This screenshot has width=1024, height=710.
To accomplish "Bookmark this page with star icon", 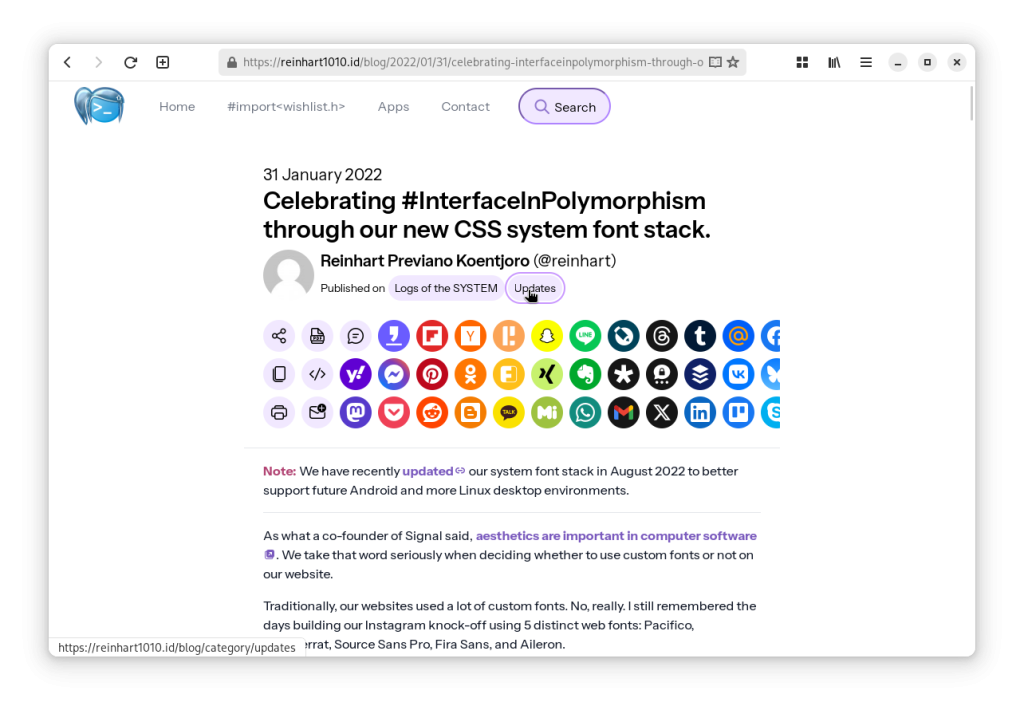I will click(x=733, y=62).
